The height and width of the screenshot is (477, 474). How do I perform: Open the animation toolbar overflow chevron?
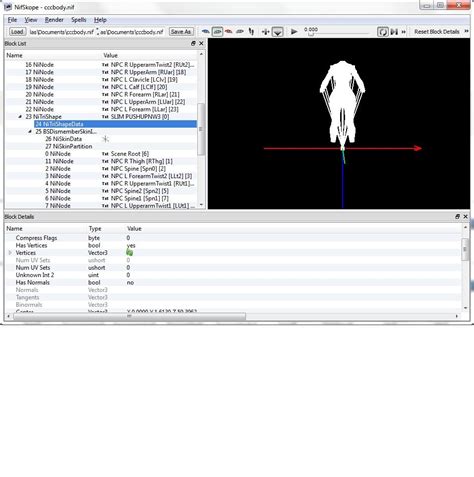tap(404, 32)
